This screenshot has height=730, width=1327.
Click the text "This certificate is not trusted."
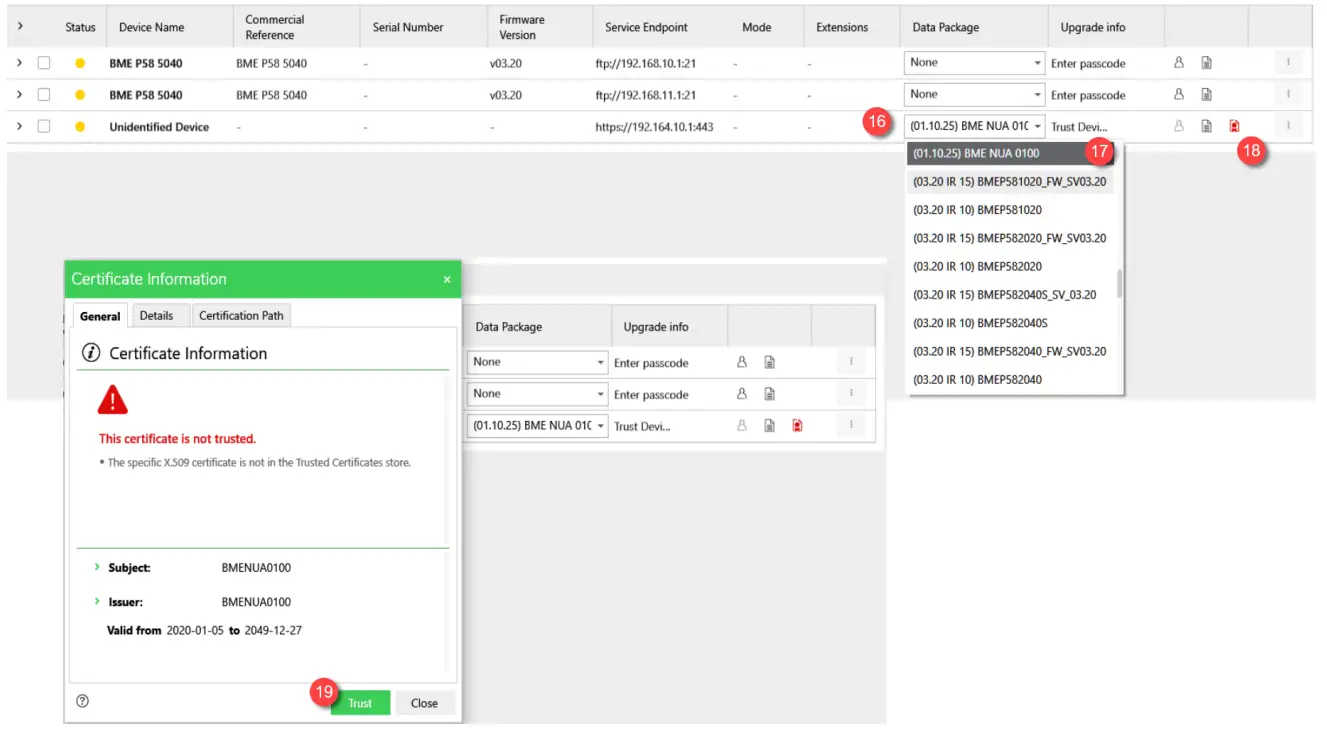point(177,438)
